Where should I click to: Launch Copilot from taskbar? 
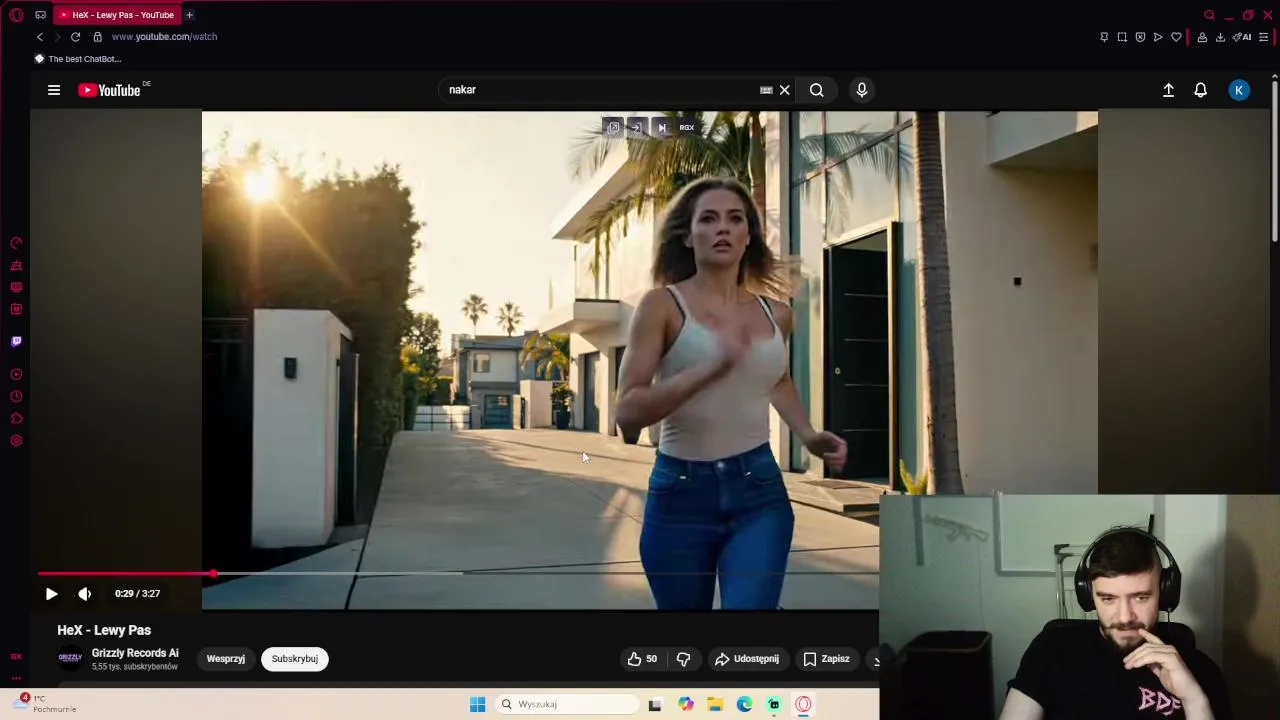685,705
